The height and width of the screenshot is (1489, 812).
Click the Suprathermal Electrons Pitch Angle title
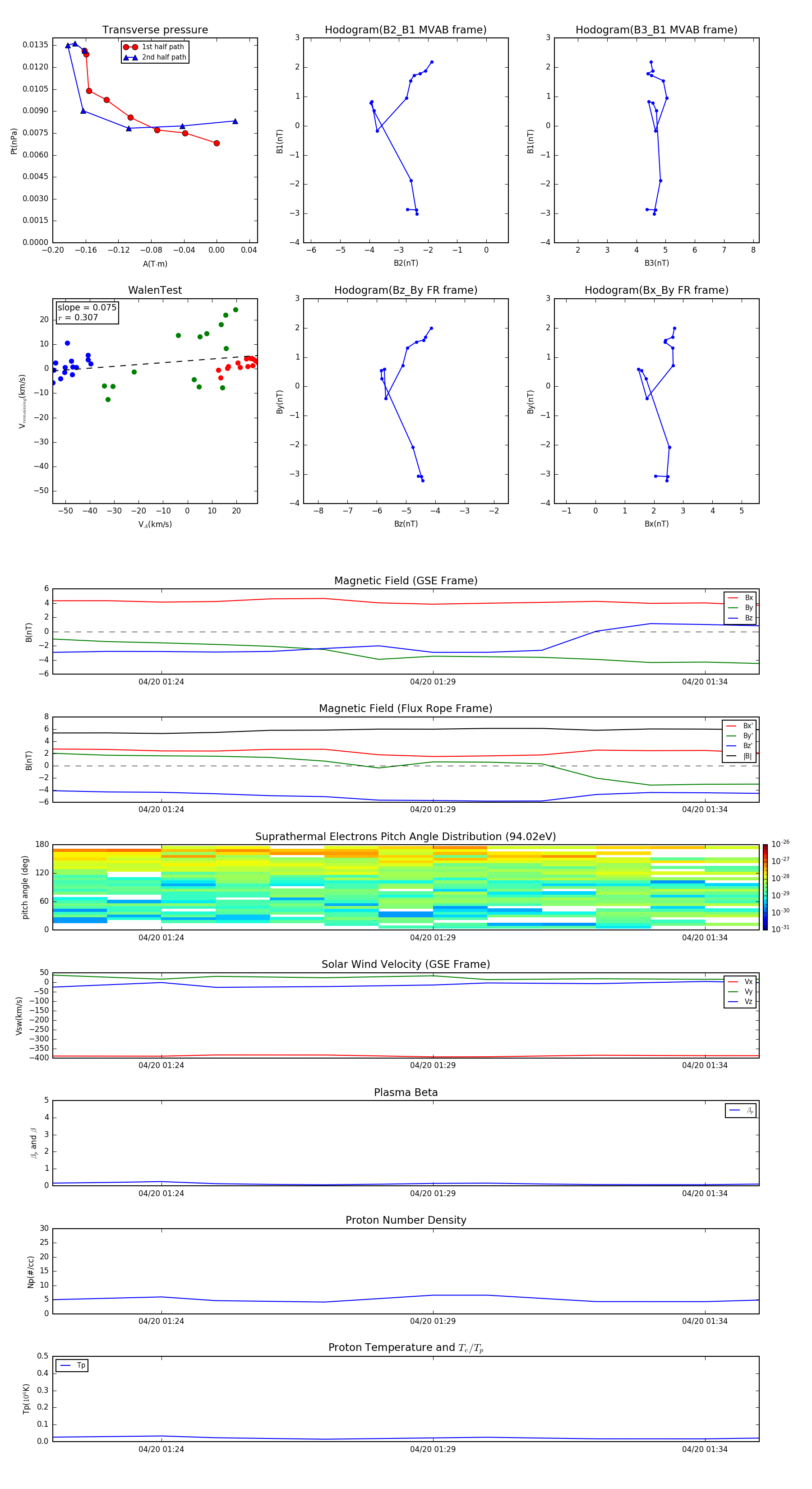click(406, 837)
